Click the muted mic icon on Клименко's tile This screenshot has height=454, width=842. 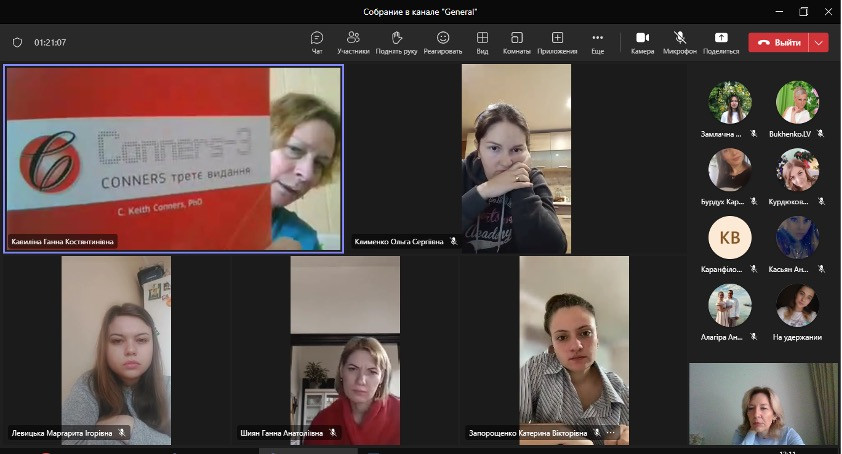[453, 241]
